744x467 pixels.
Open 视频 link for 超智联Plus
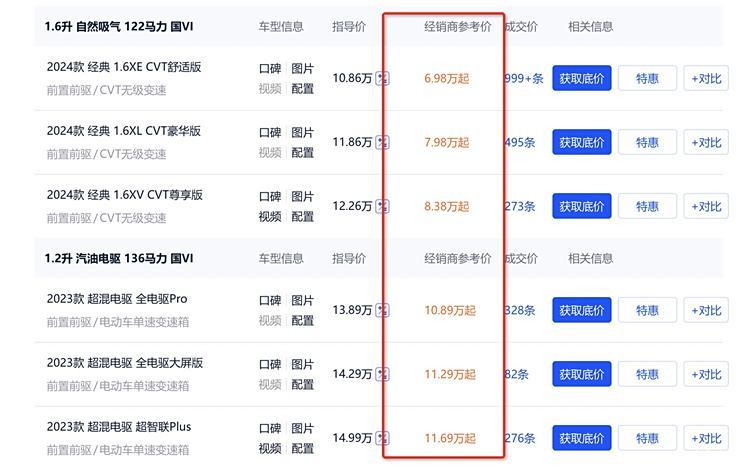(x=270, y=449)
